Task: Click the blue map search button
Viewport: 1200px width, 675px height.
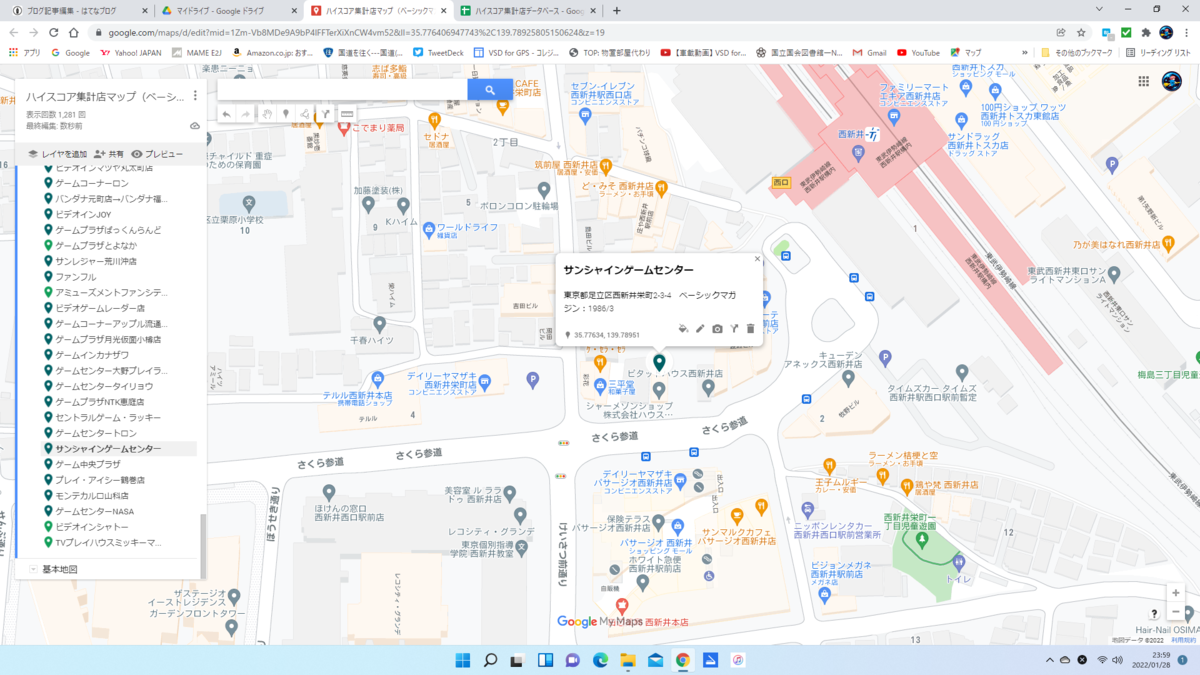Action: coord(490,90)
